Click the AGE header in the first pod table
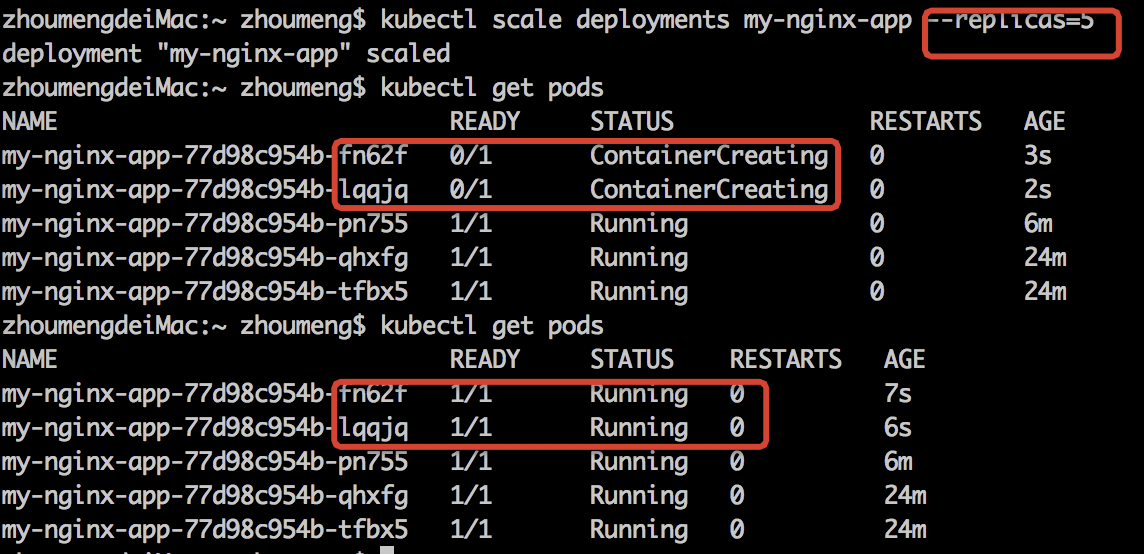This screenshot has width=1144, height=554. (x=1044, y=122)
